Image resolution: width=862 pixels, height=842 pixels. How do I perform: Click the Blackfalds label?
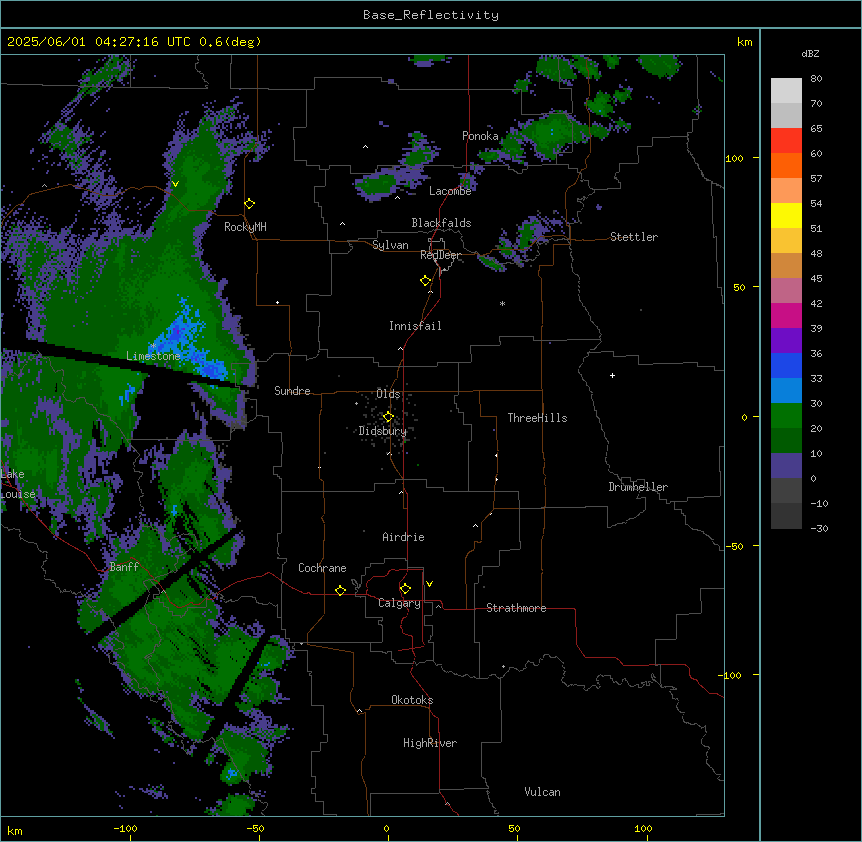(x=441, y=223)
